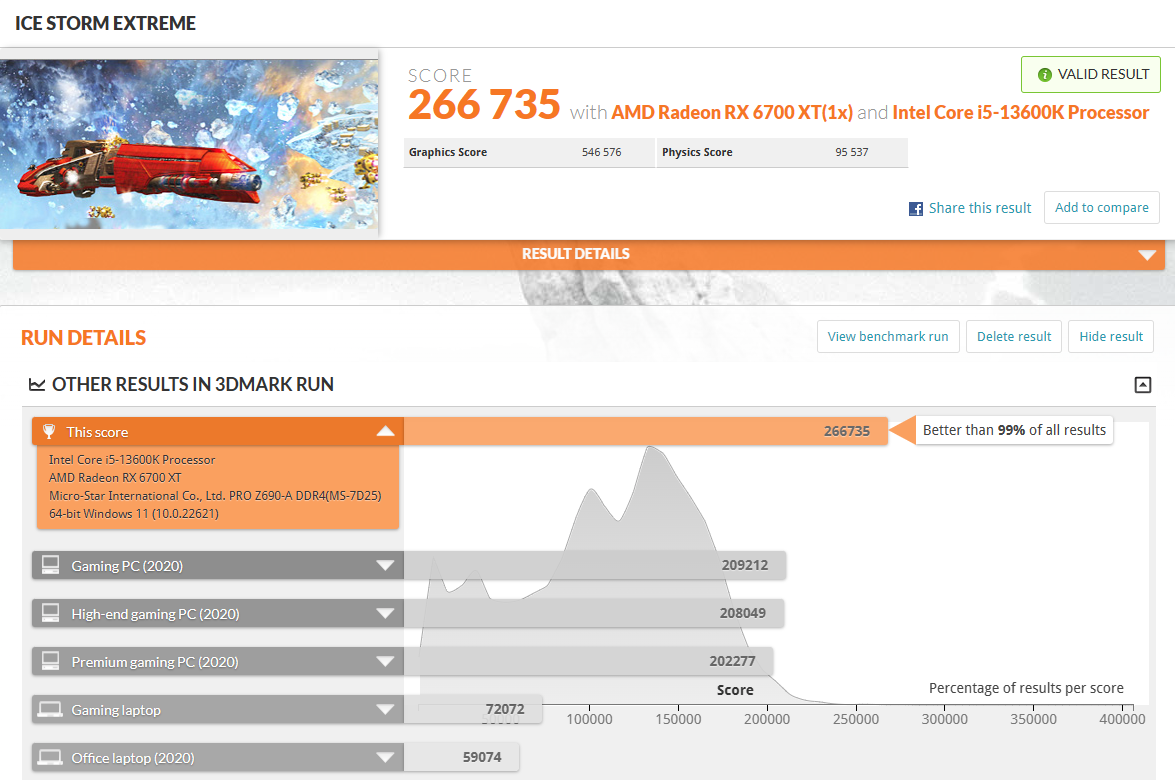Open the AMD Radeon RX 6700 XT(1x) link
The width and height of the screenshot is (1175, 780).
point(732,112)
